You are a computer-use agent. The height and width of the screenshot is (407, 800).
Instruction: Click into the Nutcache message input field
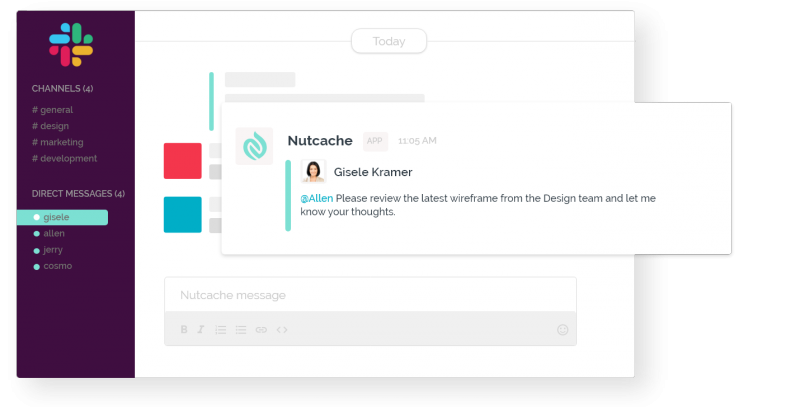point(370,295)
